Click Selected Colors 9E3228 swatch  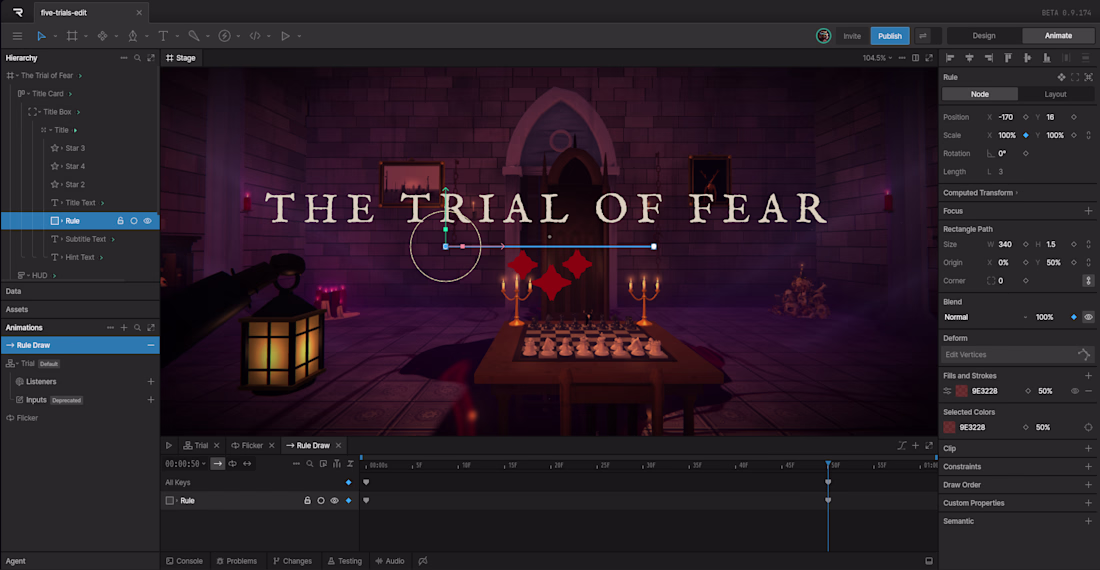[x=949, y=428]
